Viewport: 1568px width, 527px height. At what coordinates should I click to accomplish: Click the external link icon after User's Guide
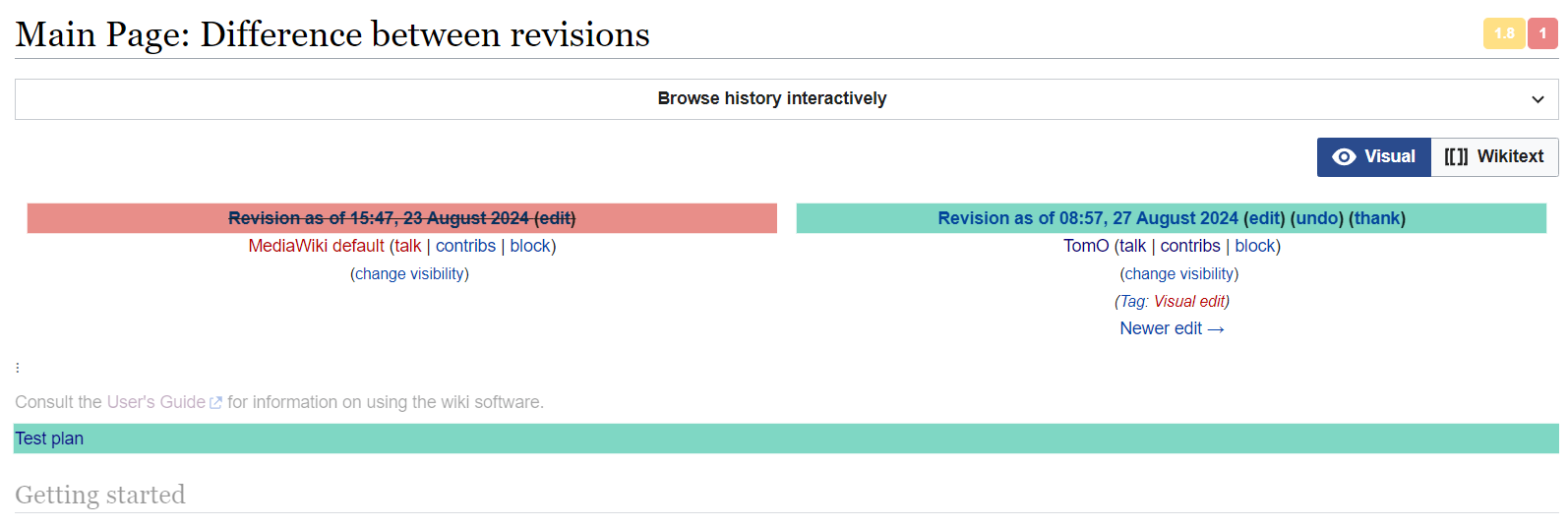click(216, 403)
